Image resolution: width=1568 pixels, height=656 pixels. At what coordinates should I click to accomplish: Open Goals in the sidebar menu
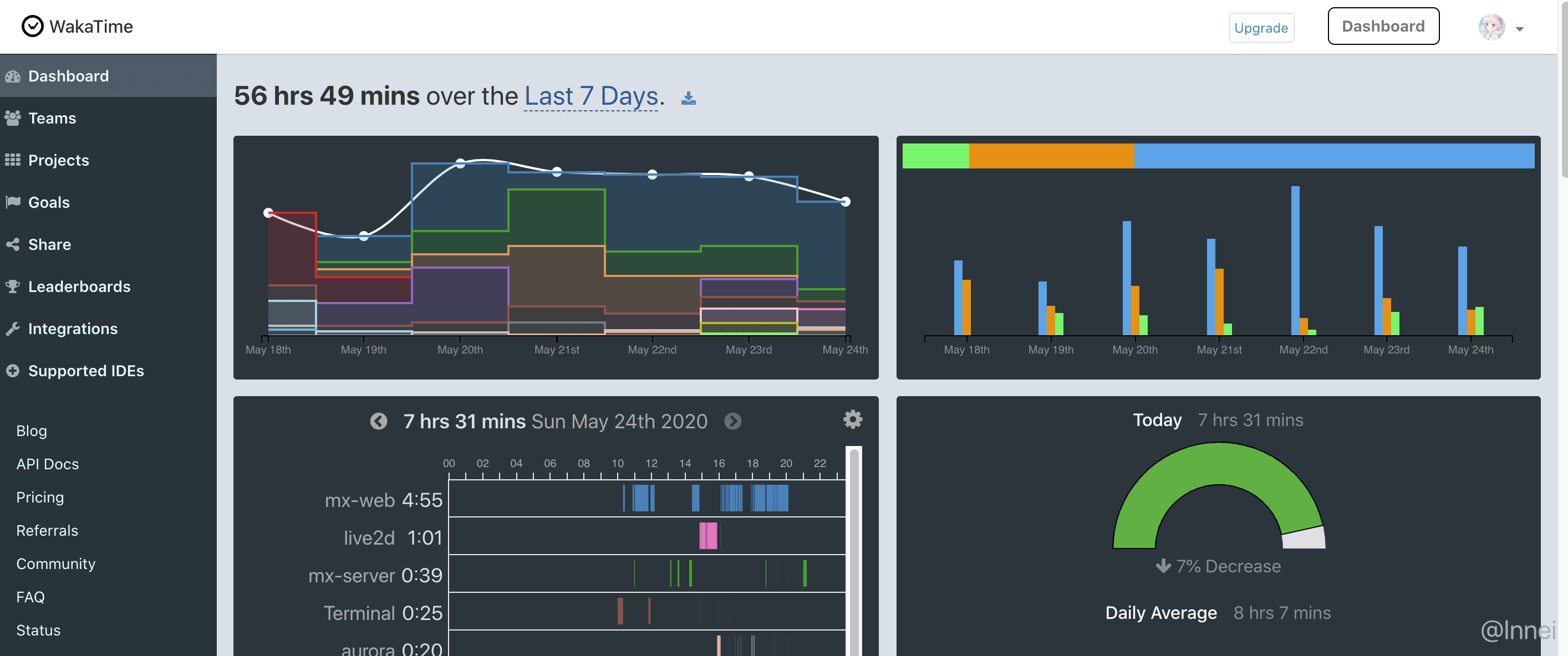coord(108,202)
